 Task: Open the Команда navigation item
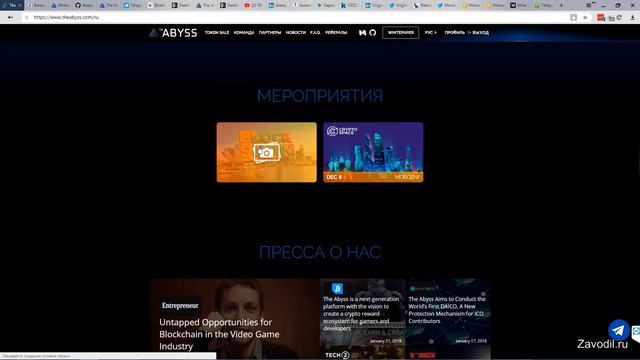pyautogui.click(x=244, y=33)
